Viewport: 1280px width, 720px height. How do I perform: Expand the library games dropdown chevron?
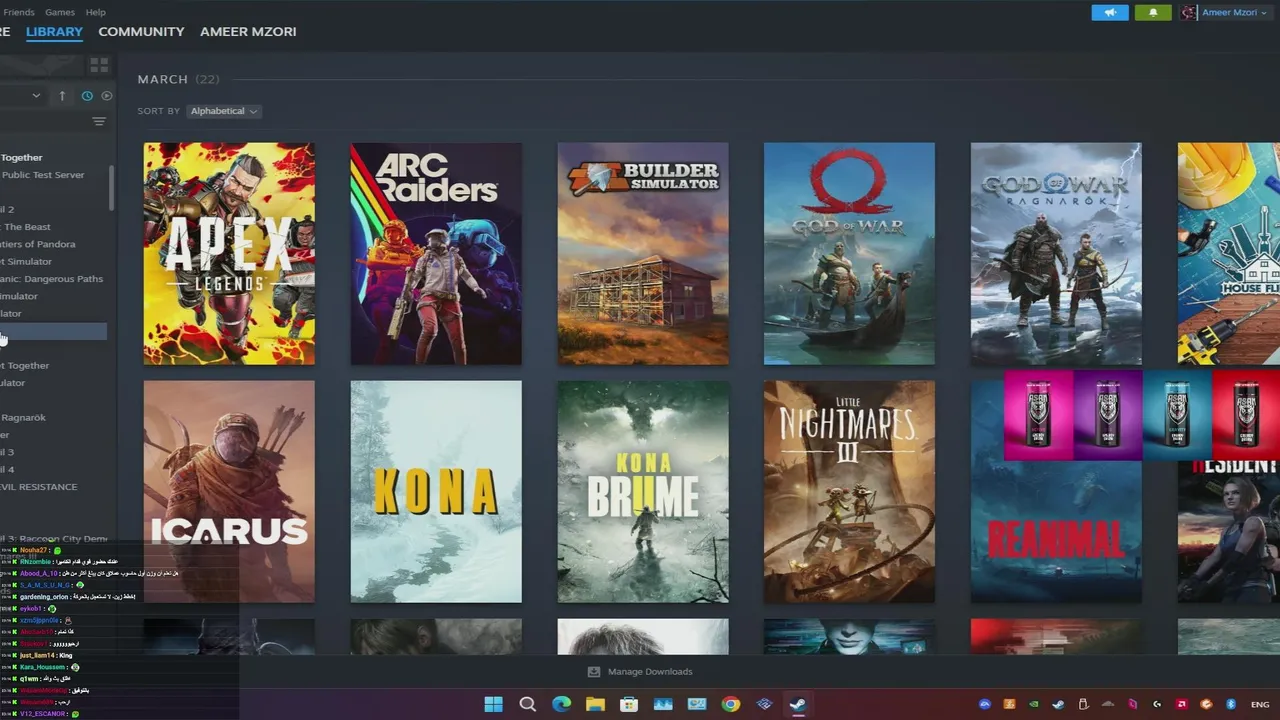(36, 96)
